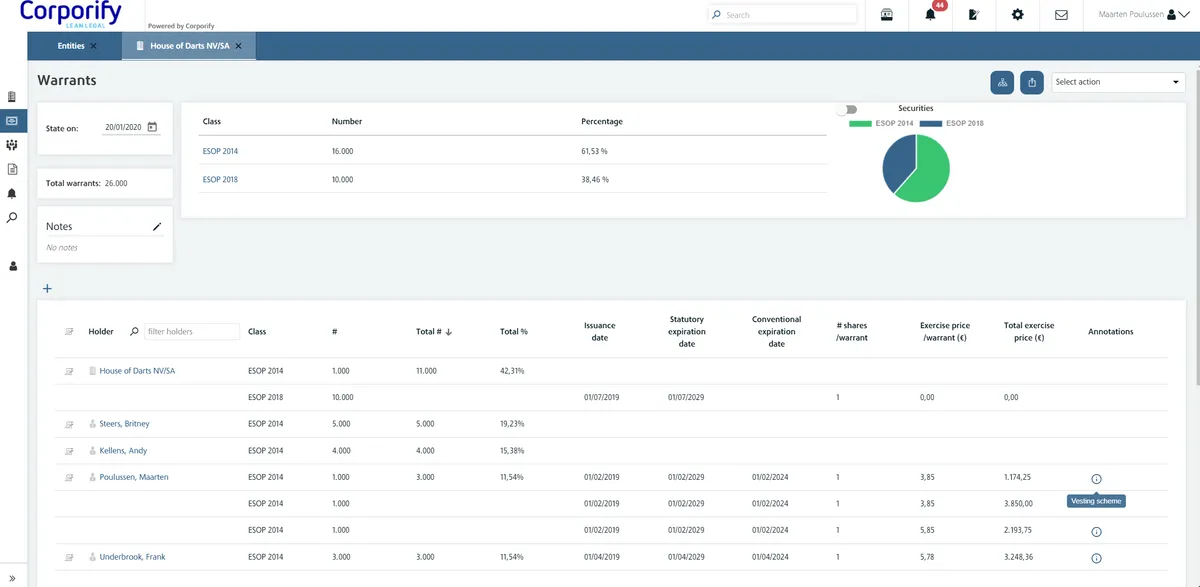Open the notifications bell with 44 badge
This screenshot has height=587, width=1200.
click(x=931, y=15)
